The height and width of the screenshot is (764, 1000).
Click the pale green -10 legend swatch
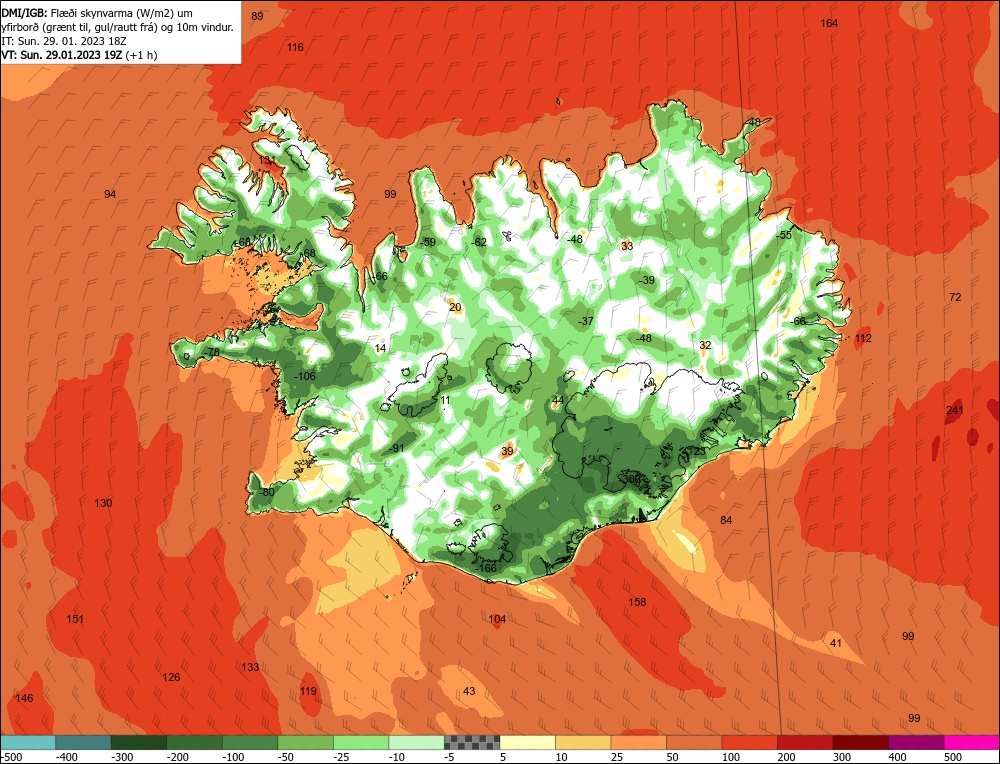[416, 742]
